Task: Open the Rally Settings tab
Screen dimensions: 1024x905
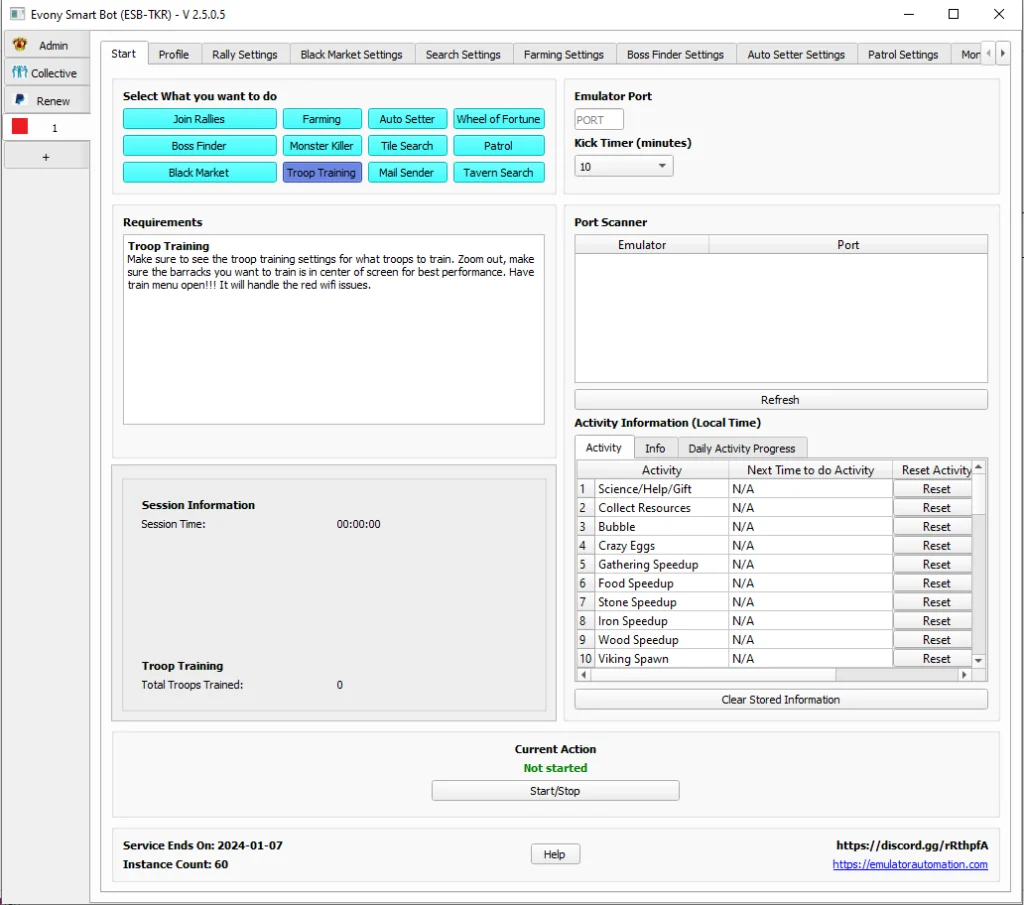Action: coord(245,55)
